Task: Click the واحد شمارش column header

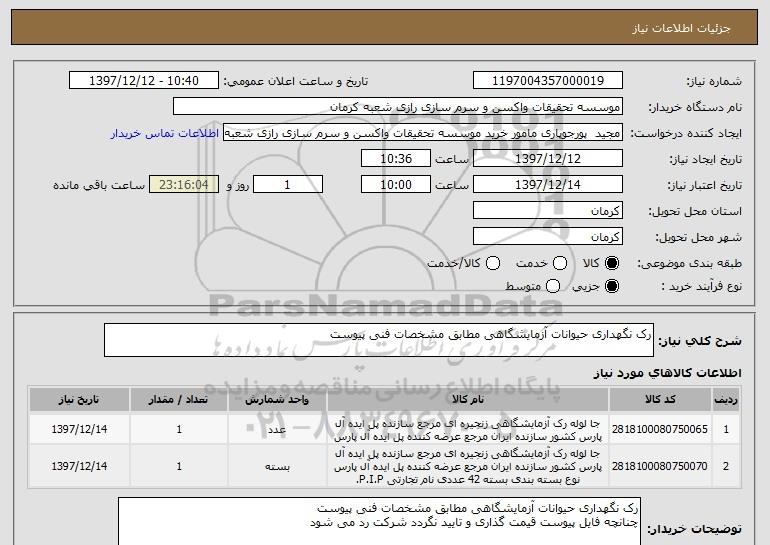Action: (x=277, y=400)
